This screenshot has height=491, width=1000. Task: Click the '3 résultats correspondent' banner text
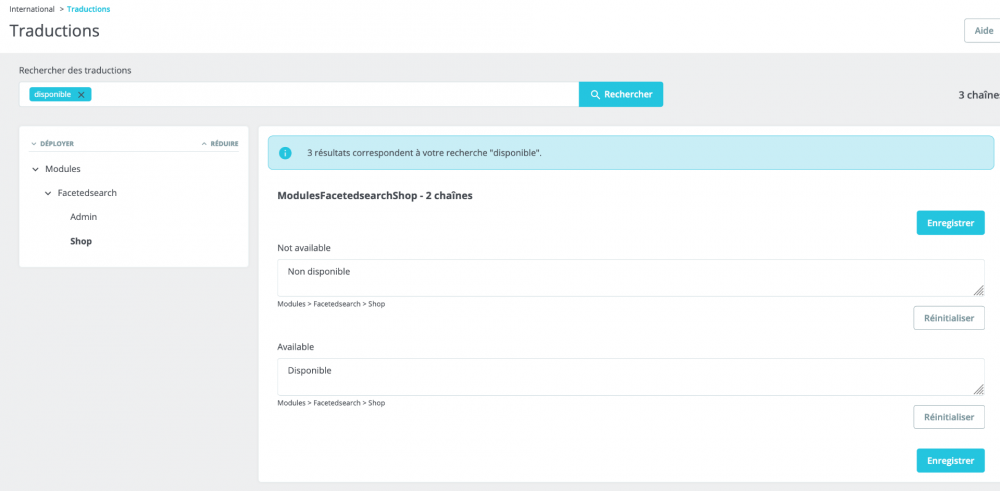[424, 153]
